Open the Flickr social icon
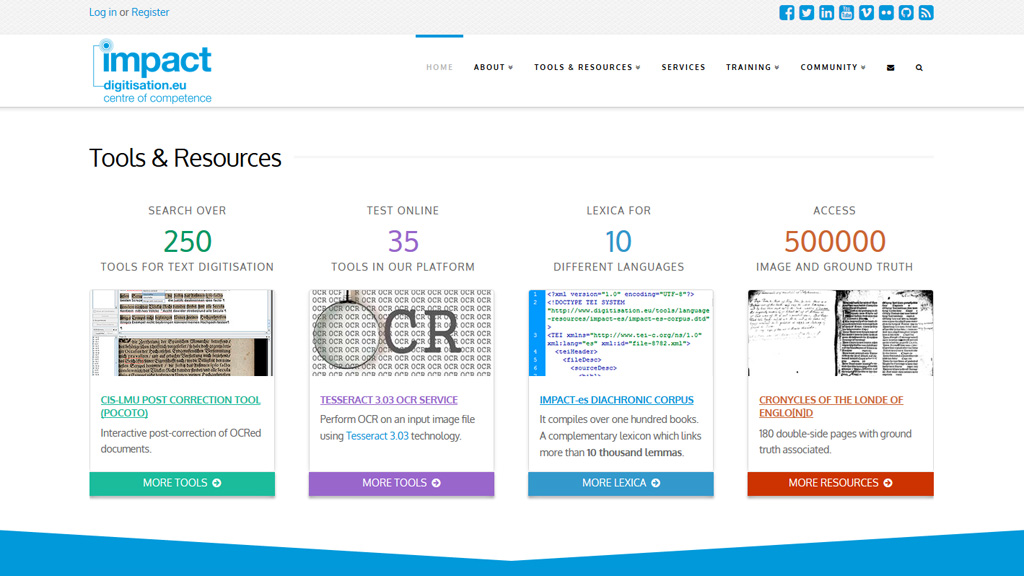The height and width of the screenshot is (576, 1024). [886, 13]
